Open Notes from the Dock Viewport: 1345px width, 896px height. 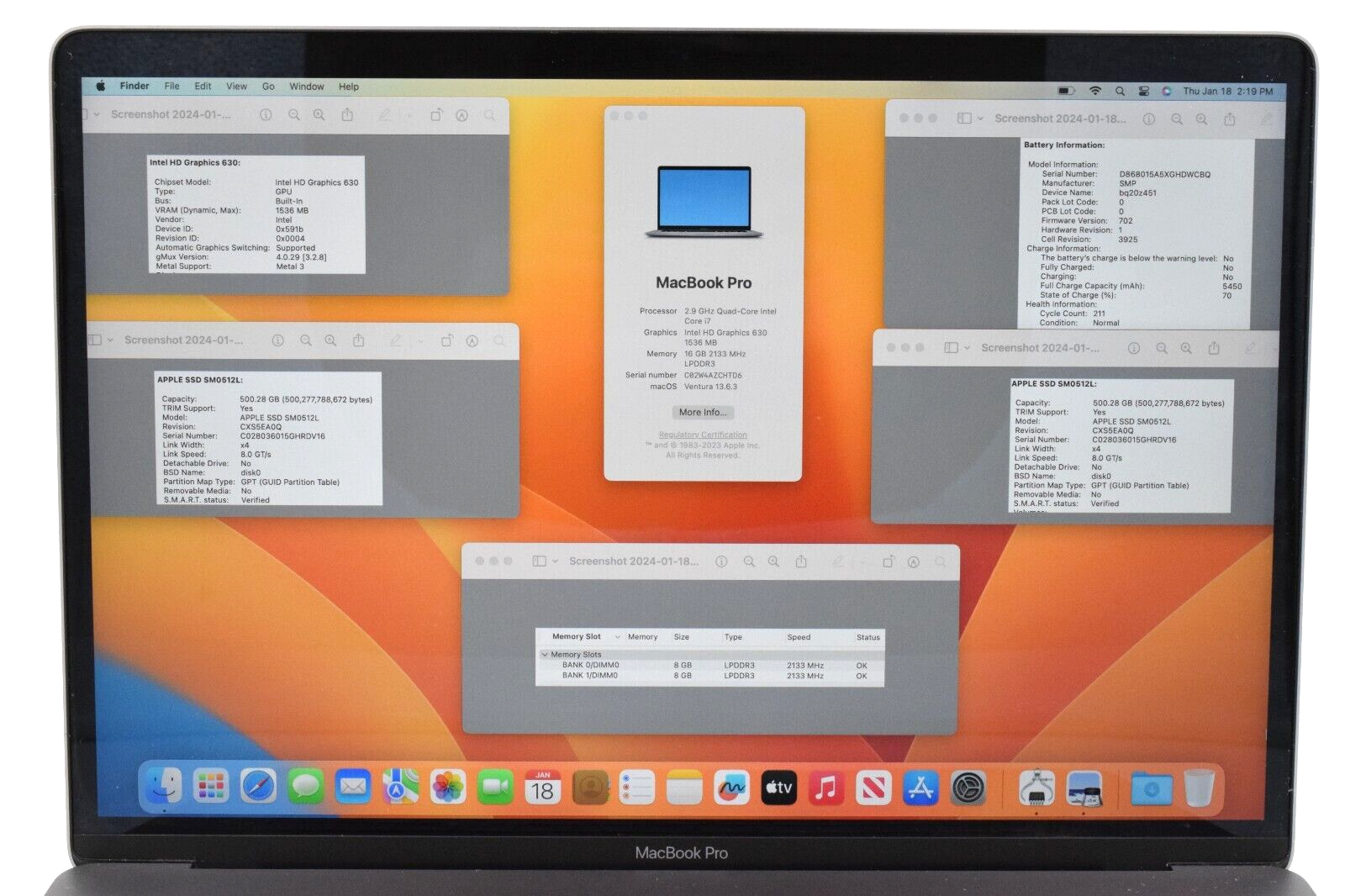684,787
